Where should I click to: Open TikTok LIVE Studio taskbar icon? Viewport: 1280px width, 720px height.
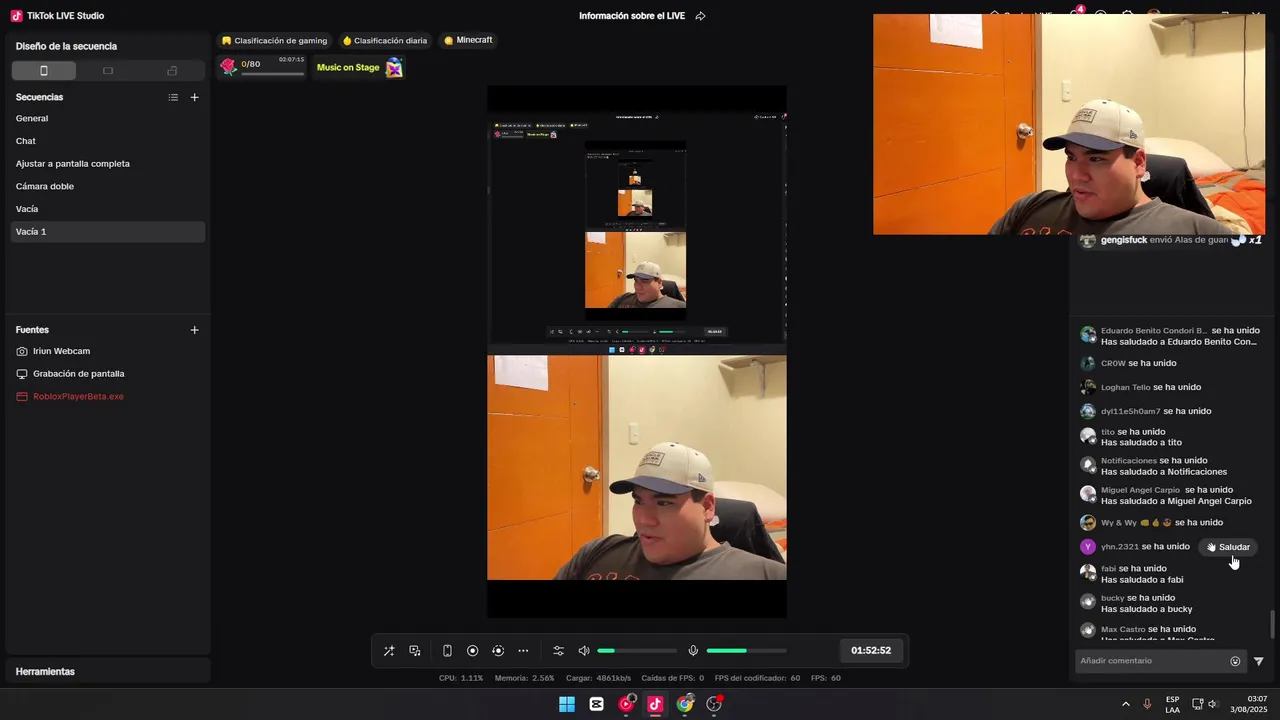[x=655, y=704]
